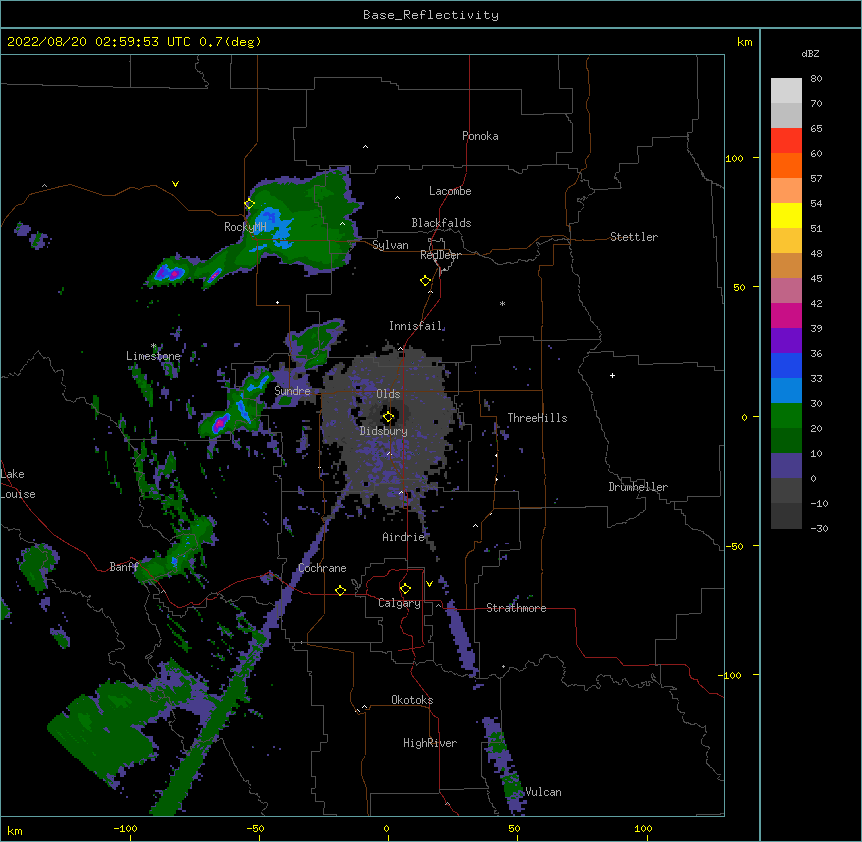Image resolution: width=862 pixels, height=842 pixels.
Task: Click the yellow diamond marker near RockyMH
Action: coord(249,204)
